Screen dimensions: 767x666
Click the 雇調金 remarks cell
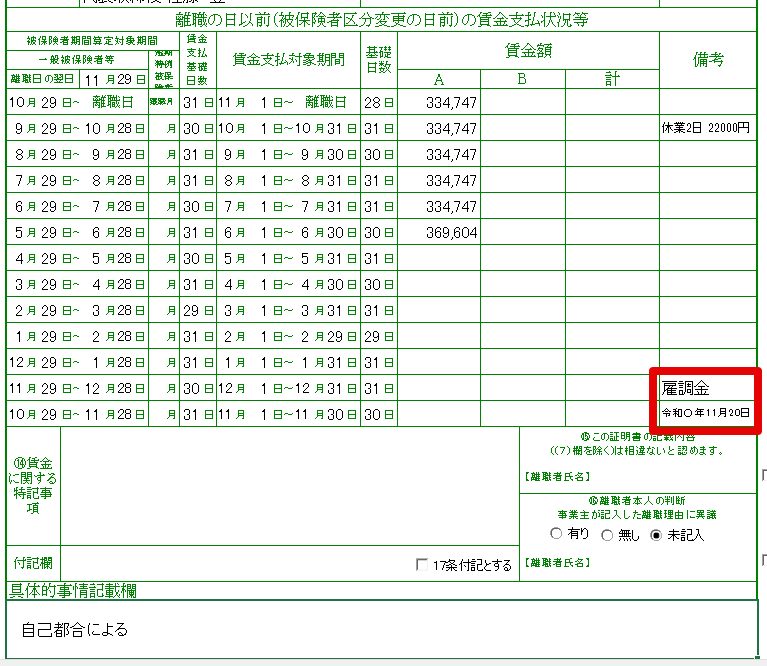[x=707, y=388]
